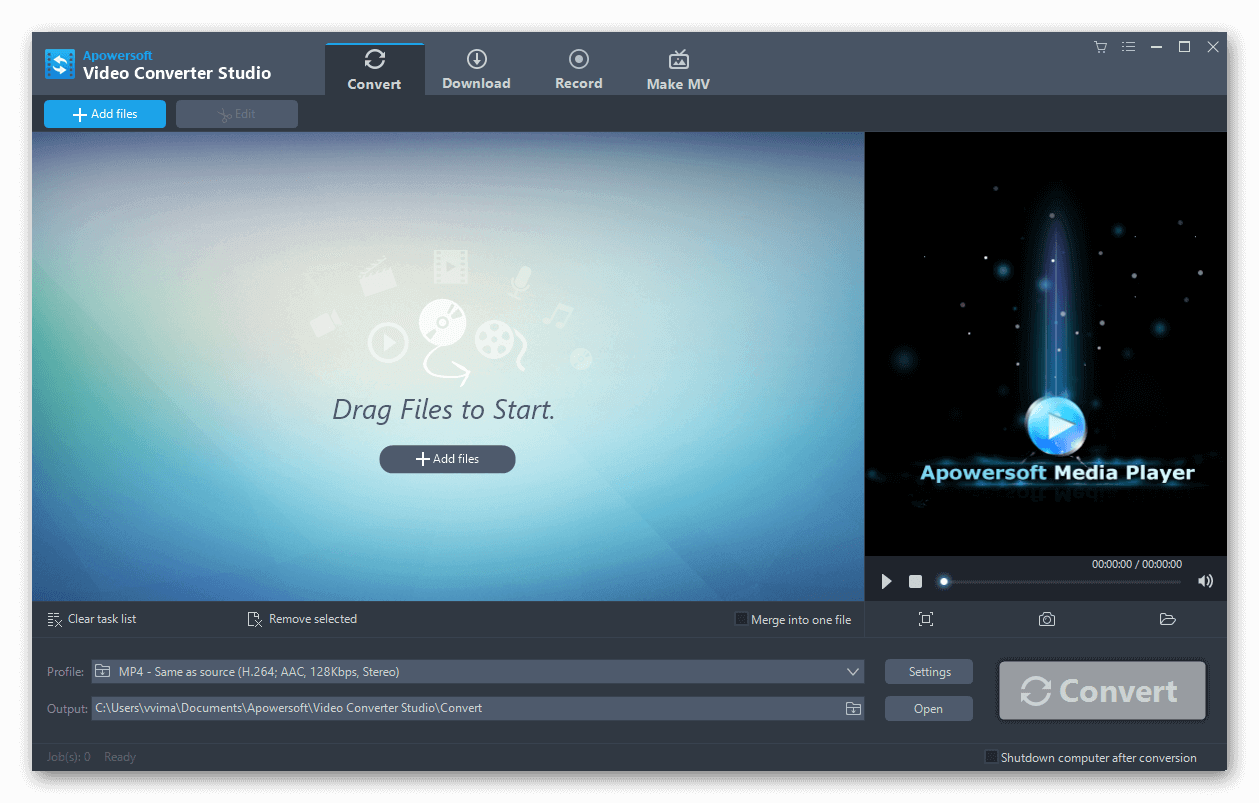Click the Output path field

[x=460, y=709]
